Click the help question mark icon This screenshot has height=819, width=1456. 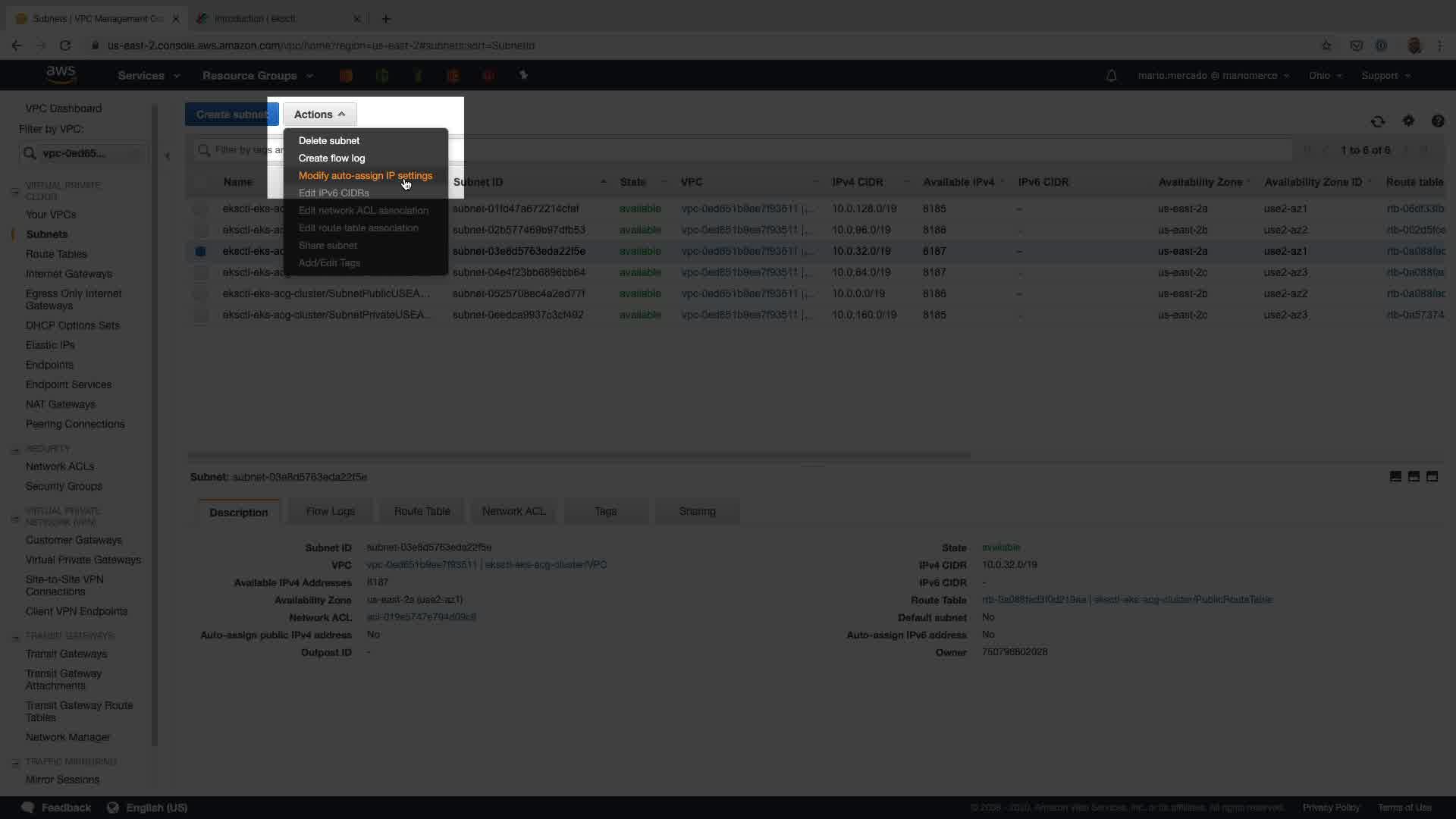pos(1437,121)
